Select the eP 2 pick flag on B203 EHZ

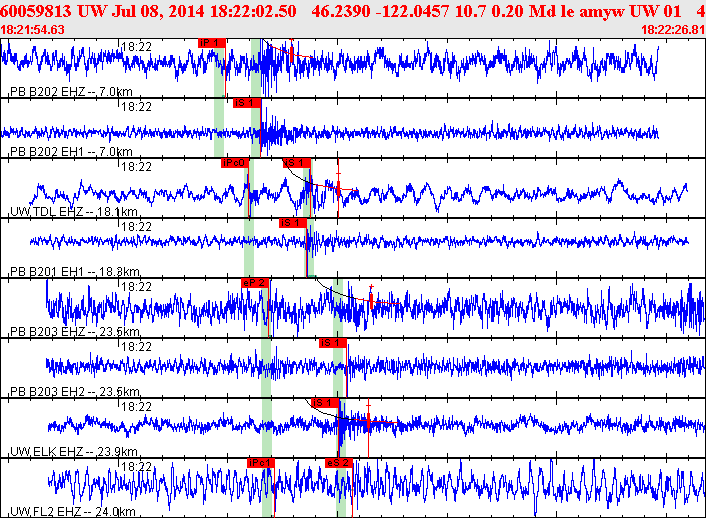pos(255,283)
